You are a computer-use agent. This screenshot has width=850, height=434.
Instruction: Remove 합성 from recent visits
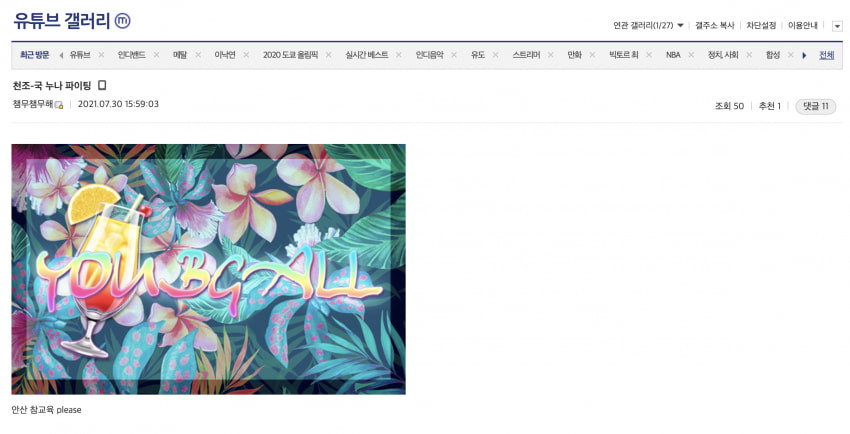(790, 55)
